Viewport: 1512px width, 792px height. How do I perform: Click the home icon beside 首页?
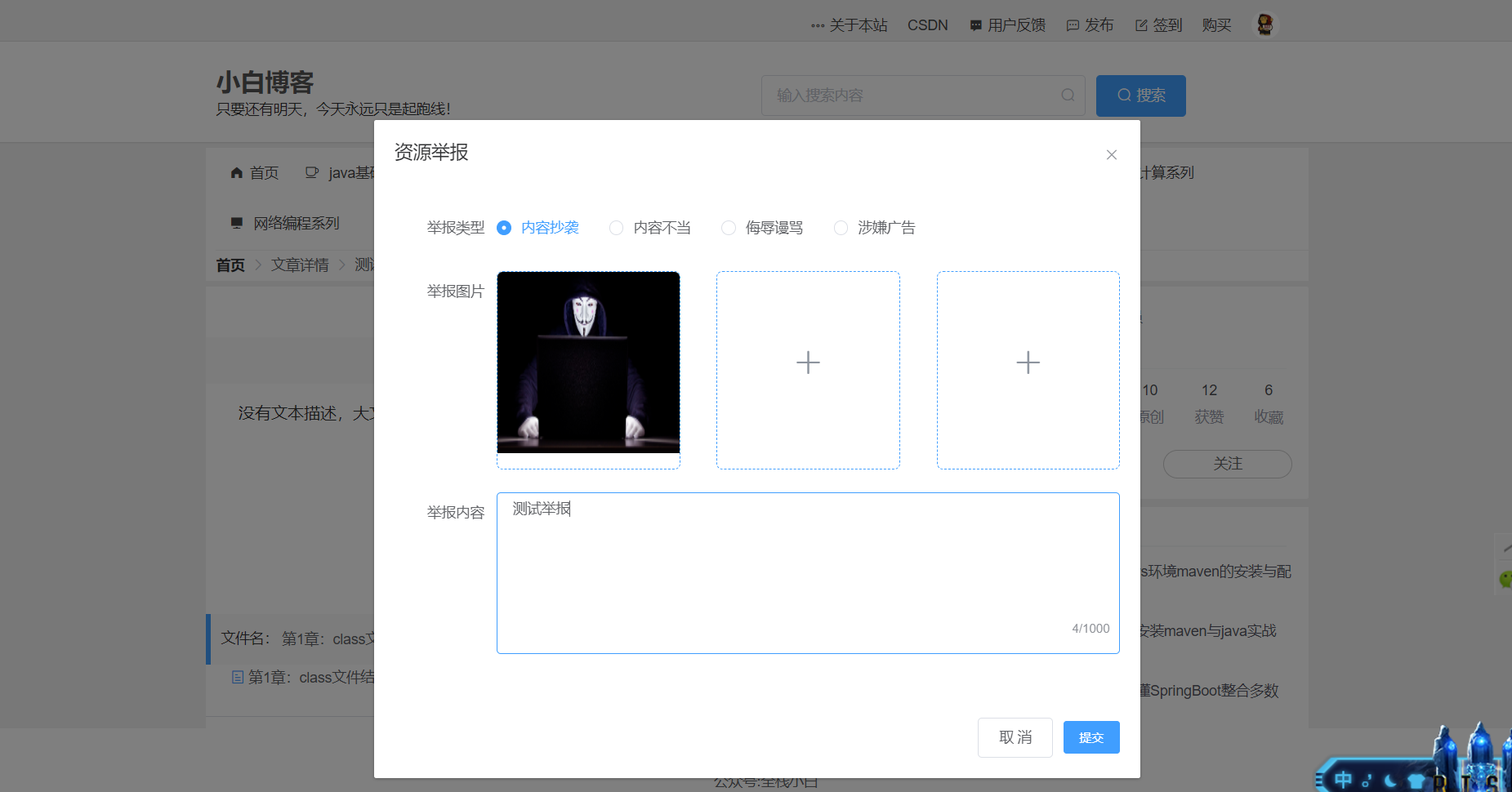coord(236,172)
